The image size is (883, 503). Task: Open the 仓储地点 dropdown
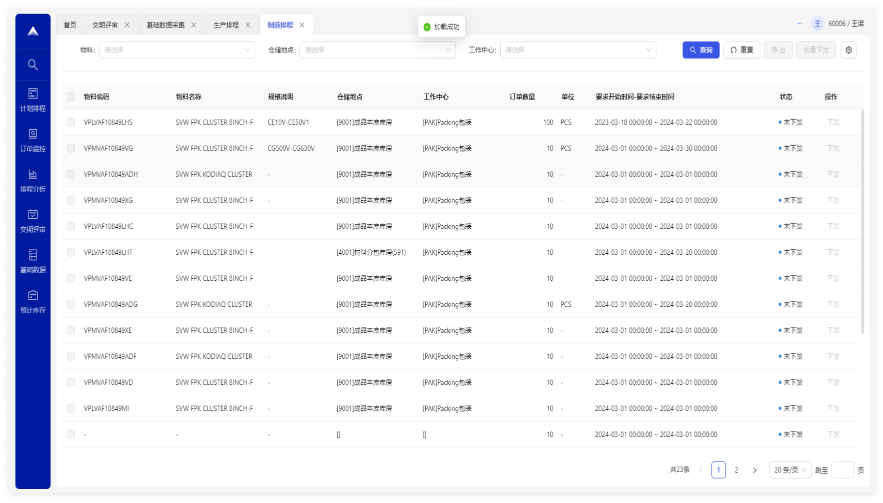(377, 50)
